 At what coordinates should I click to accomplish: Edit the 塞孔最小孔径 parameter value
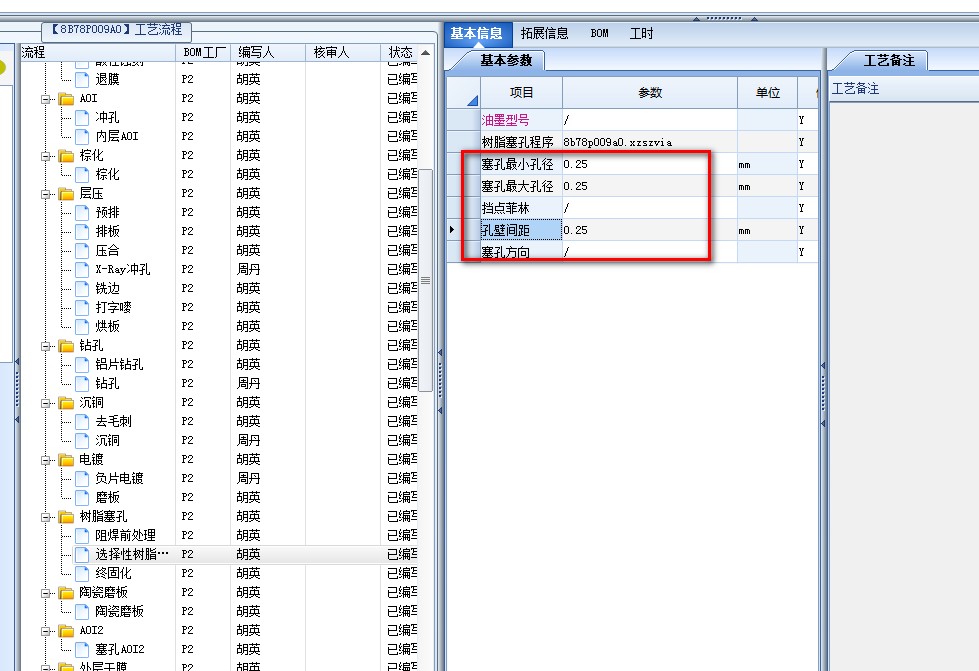[649, 164]
